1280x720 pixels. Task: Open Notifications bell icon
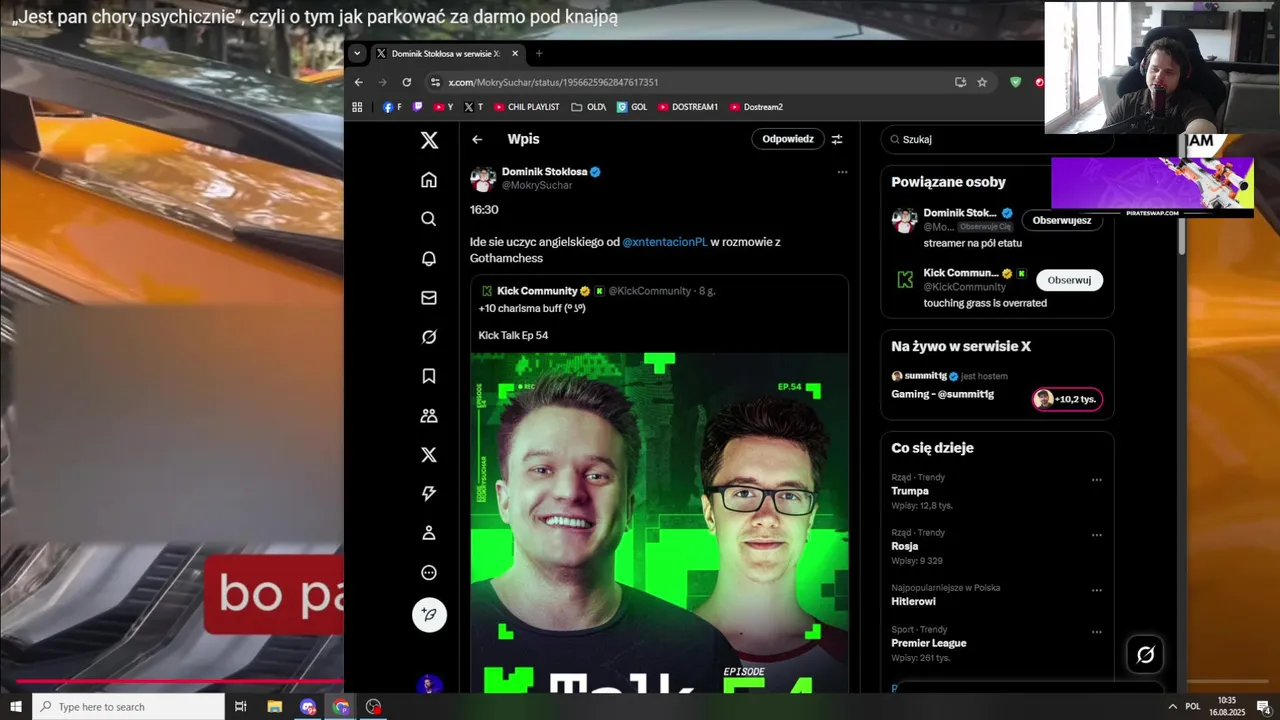click(429, 258)
